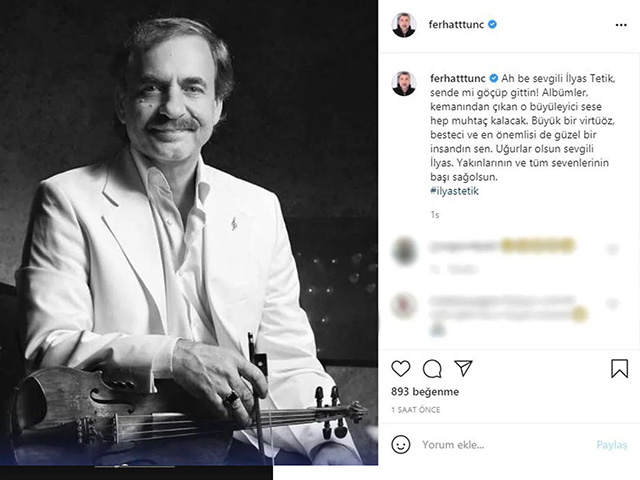Like the post with the heart icon
Screen dimensions: 640x480
(401, 368)
